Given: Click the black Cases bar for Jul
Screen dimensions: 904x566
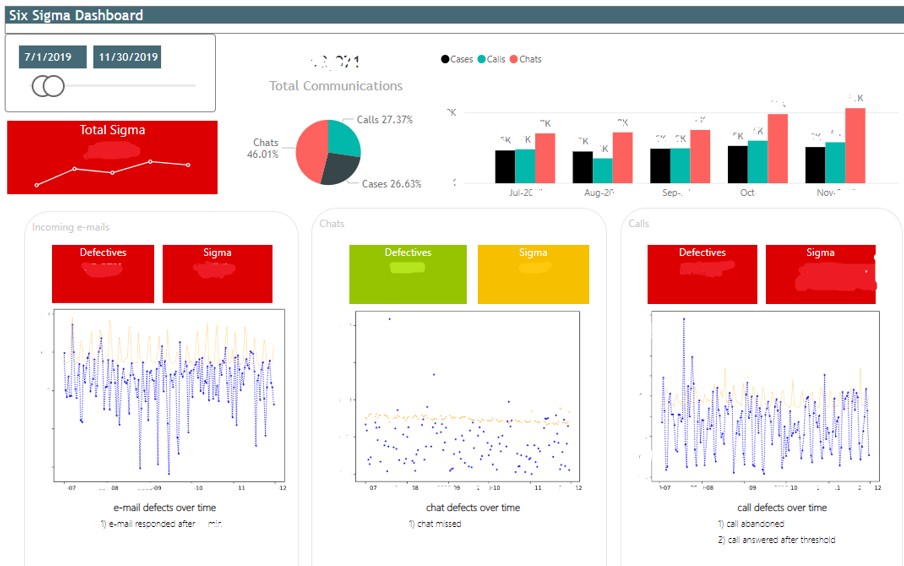Looking at the screenshot, I should pos(505,166).
